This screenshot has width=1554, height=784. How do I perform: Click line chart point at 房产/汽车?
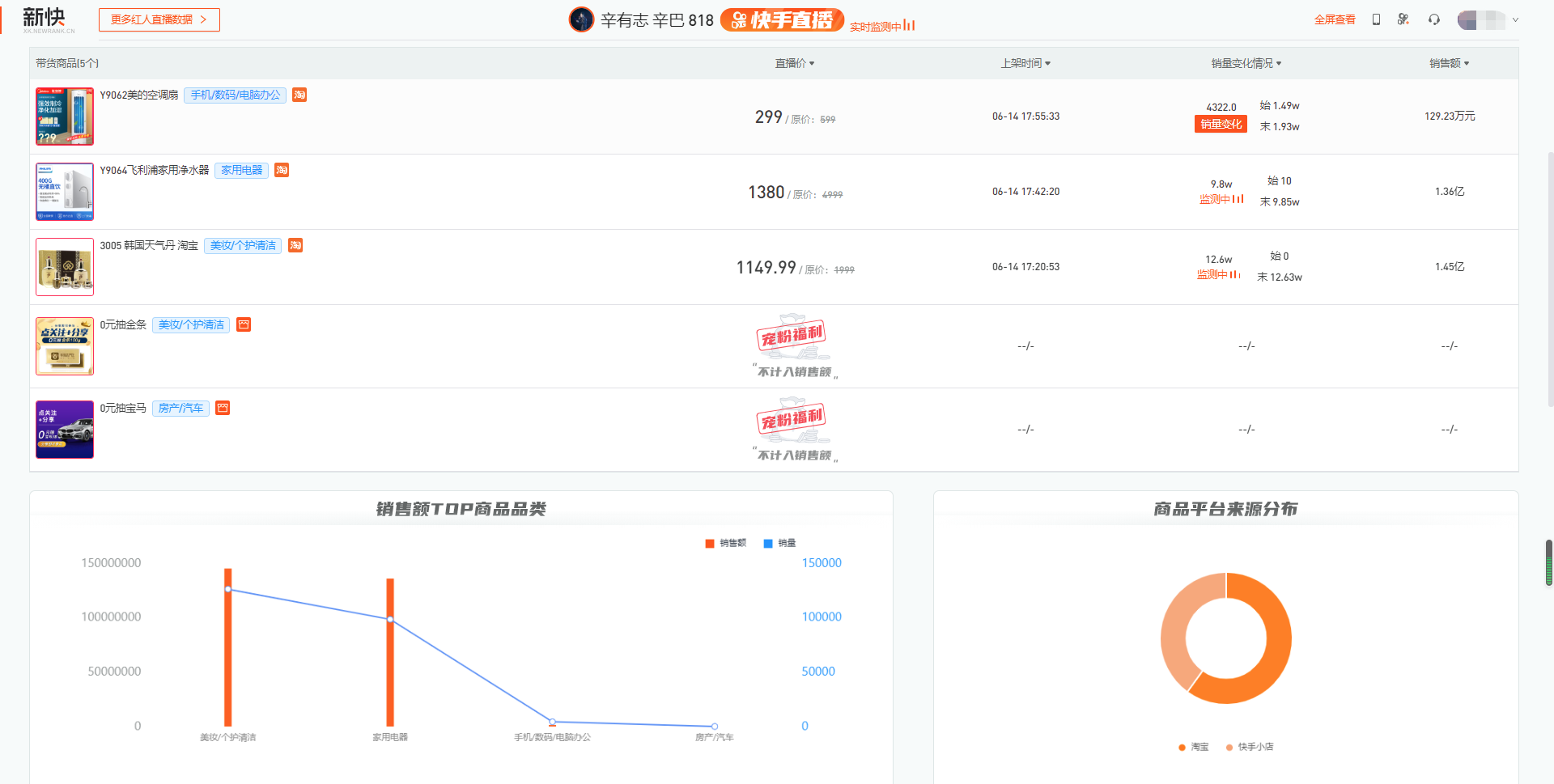coord(714,727)
